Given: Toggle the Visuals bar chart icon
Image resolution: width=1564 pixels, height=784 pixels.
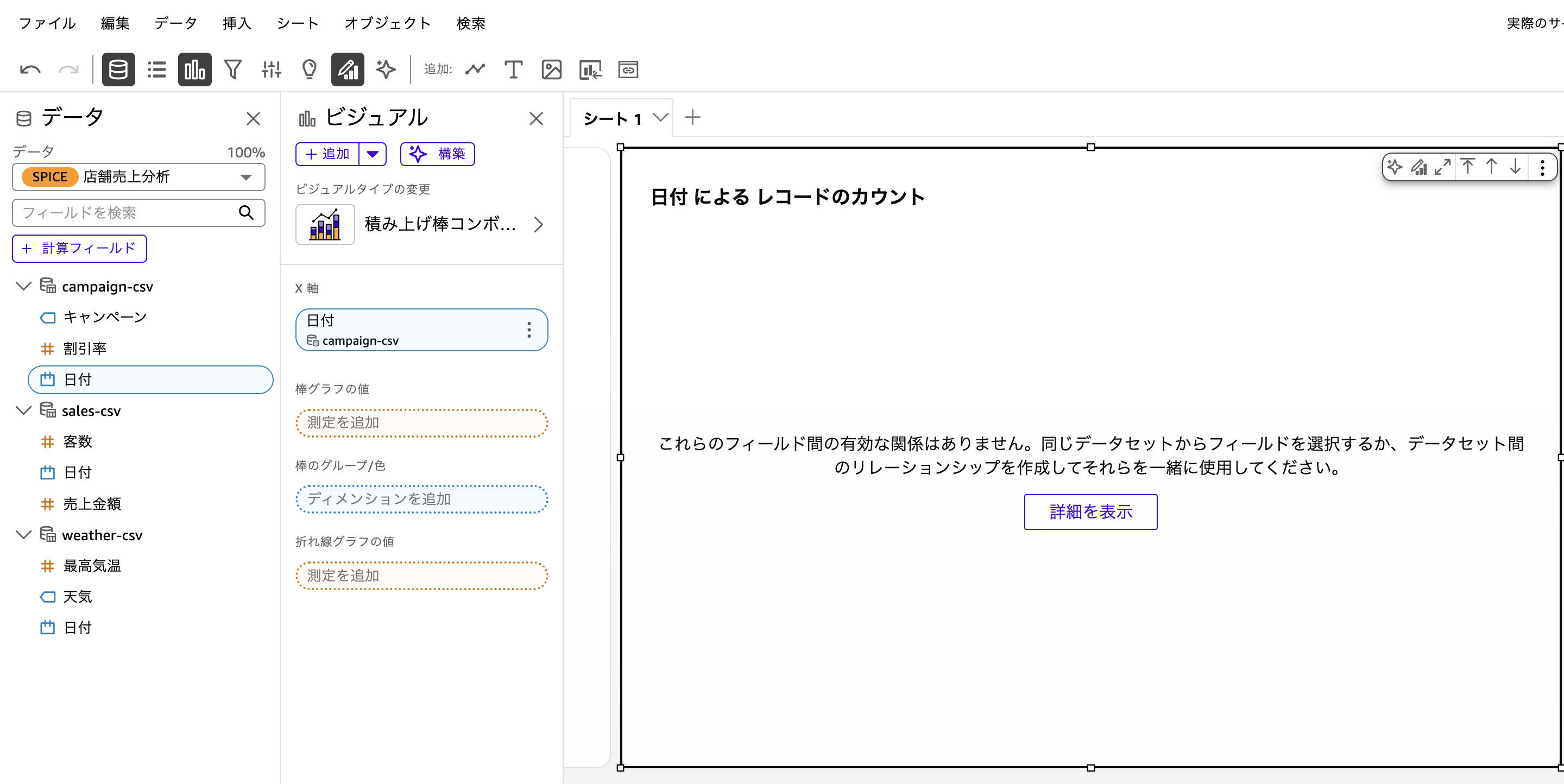Looking at the screenshot, I should pos(195,70).
